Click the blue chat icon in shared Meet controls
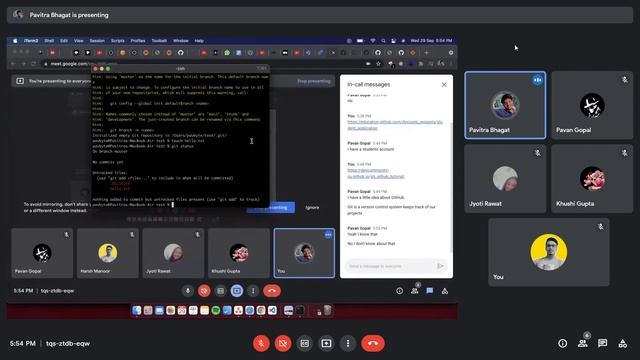640x360 pixels. (x=430, y=291)
